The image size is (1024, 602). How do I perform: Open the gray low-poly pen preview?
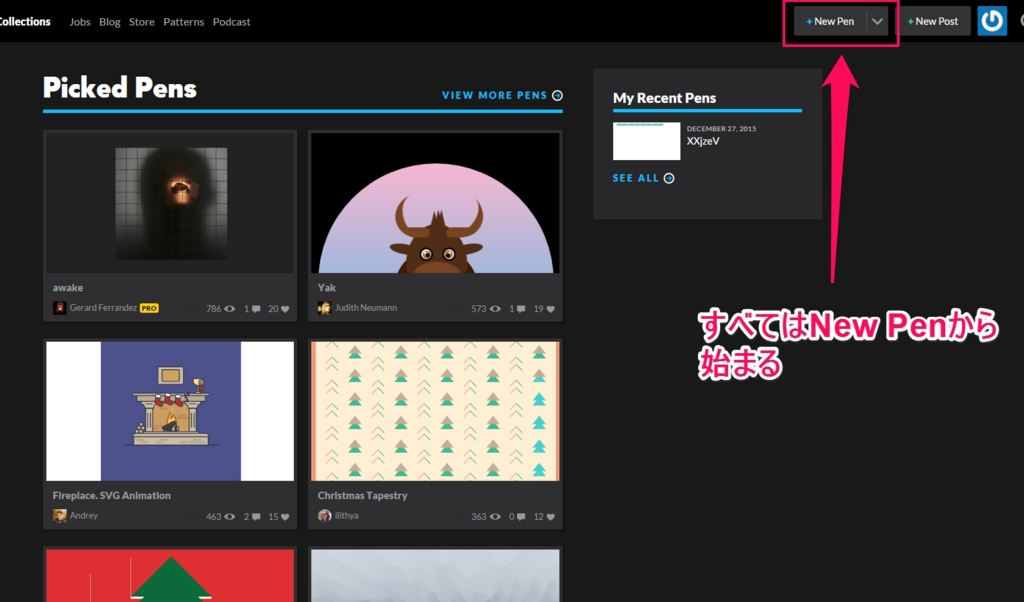[435, 575]
